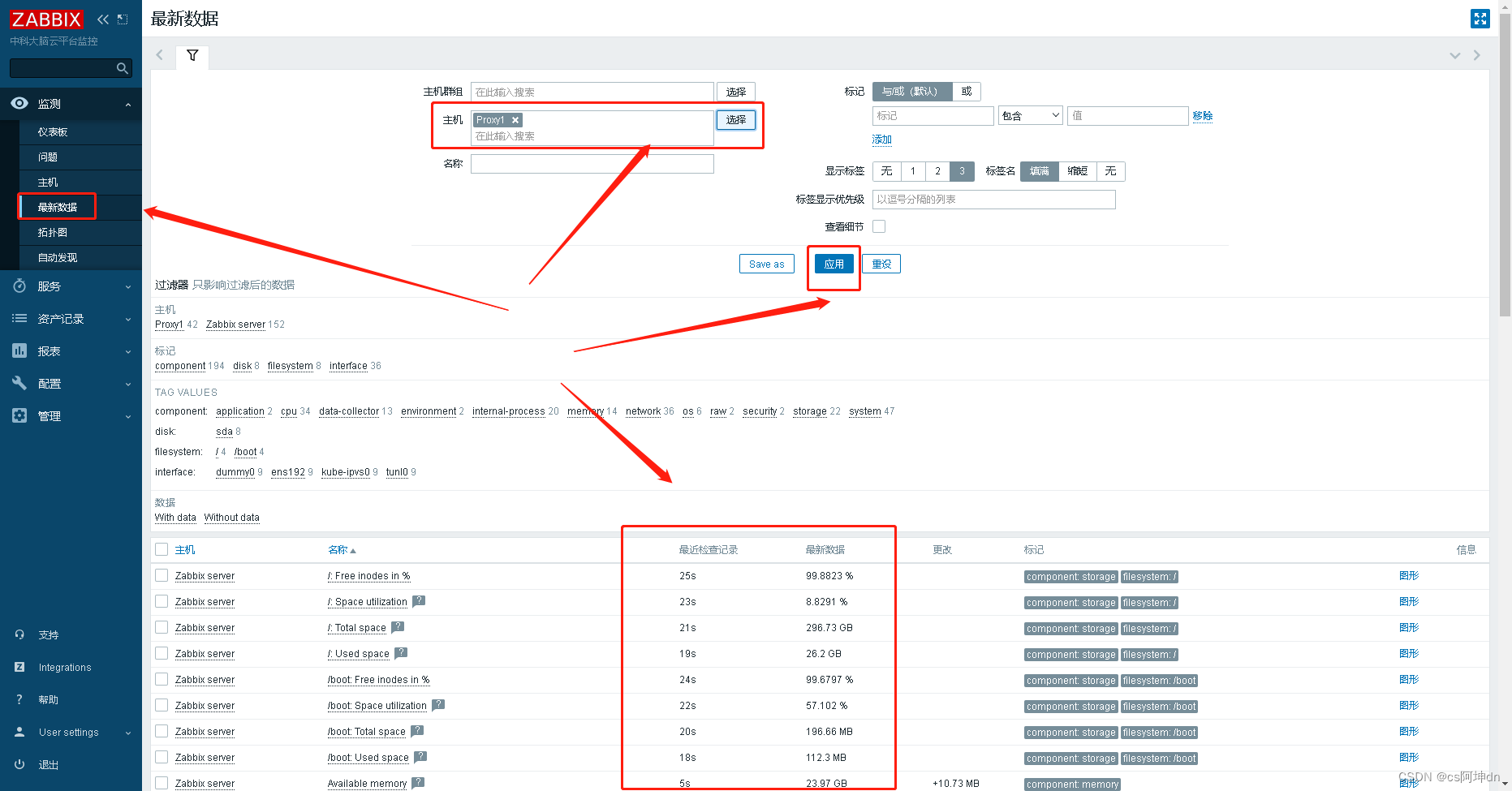
Task: Open help icon for '/: Total space'
Action: [x=398, y=627]
